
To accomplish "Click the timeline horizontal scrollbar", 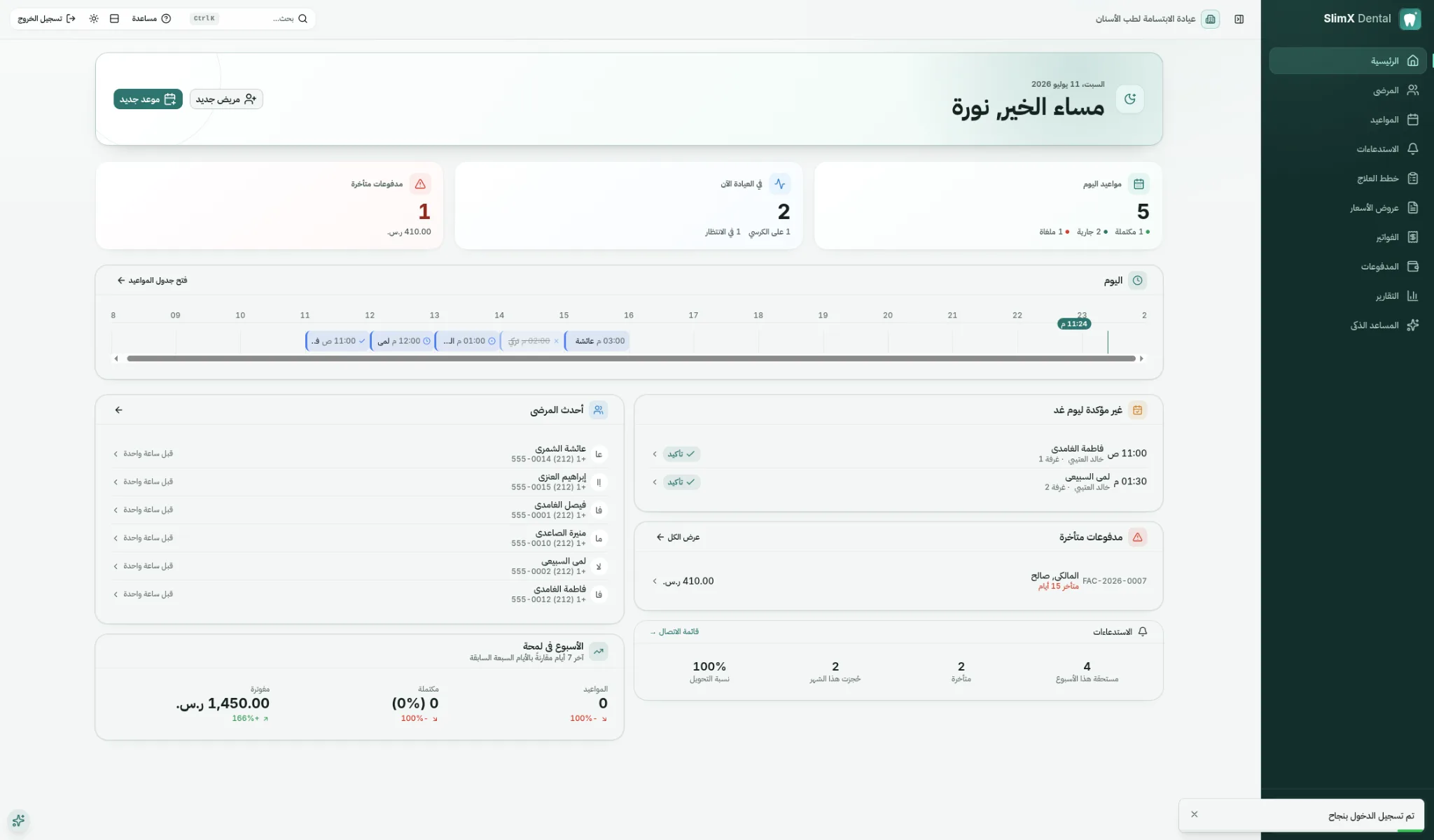I will tap(631, 358).
